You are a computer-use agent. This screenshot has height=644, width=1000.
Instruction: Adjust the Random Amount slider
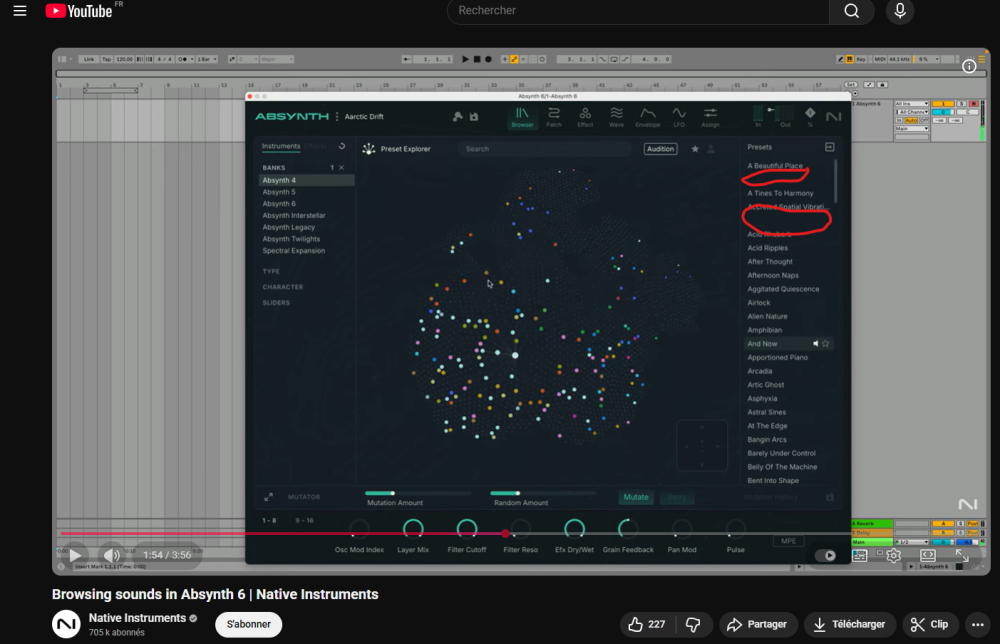(543, 494)
